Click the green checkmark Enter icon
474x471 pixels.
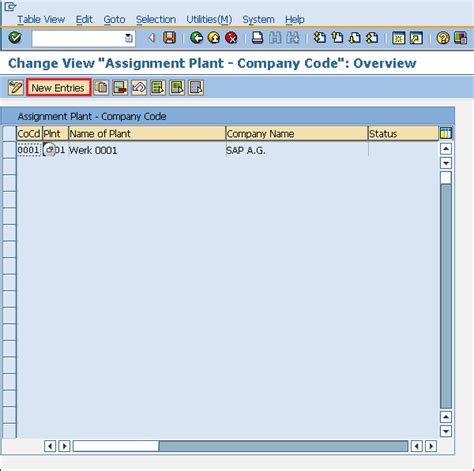tap(15, 38)
